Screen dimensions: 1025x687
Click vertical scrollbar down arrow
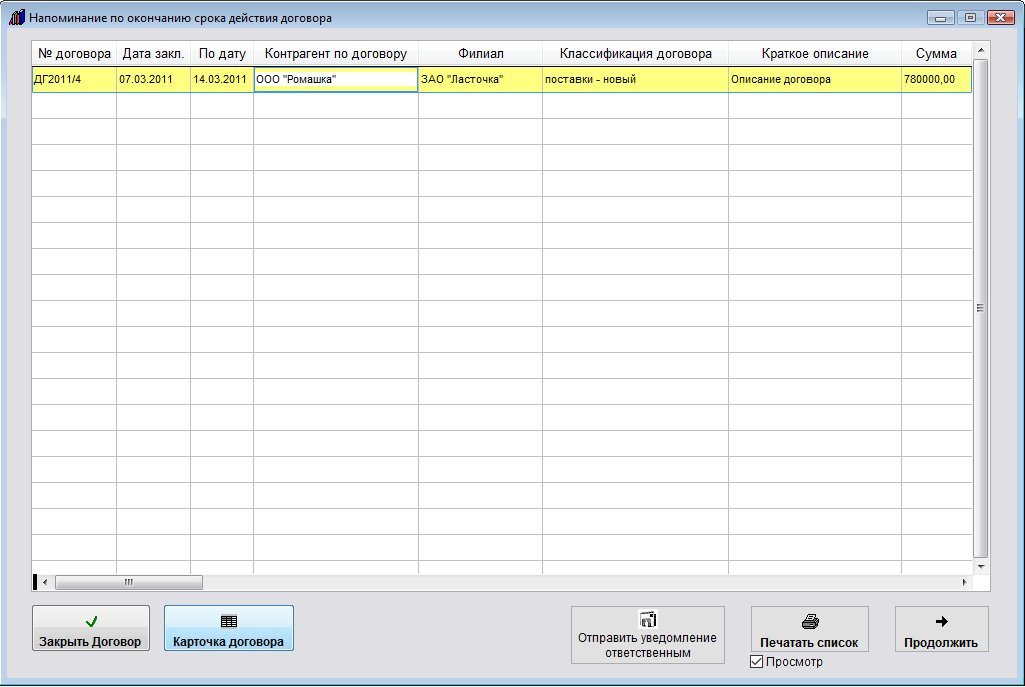coord(980,566)
